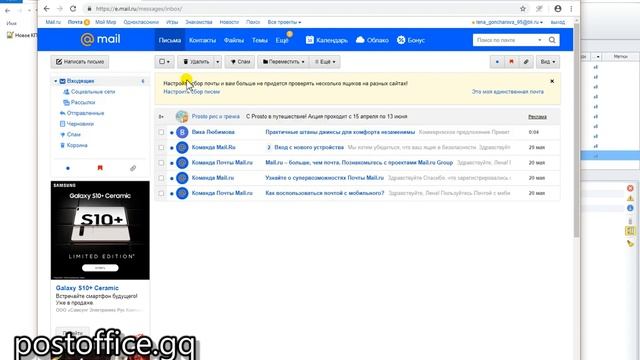Check the Вход с нового устройства message checkbox

pyautogui.click(x=161, y=147)
